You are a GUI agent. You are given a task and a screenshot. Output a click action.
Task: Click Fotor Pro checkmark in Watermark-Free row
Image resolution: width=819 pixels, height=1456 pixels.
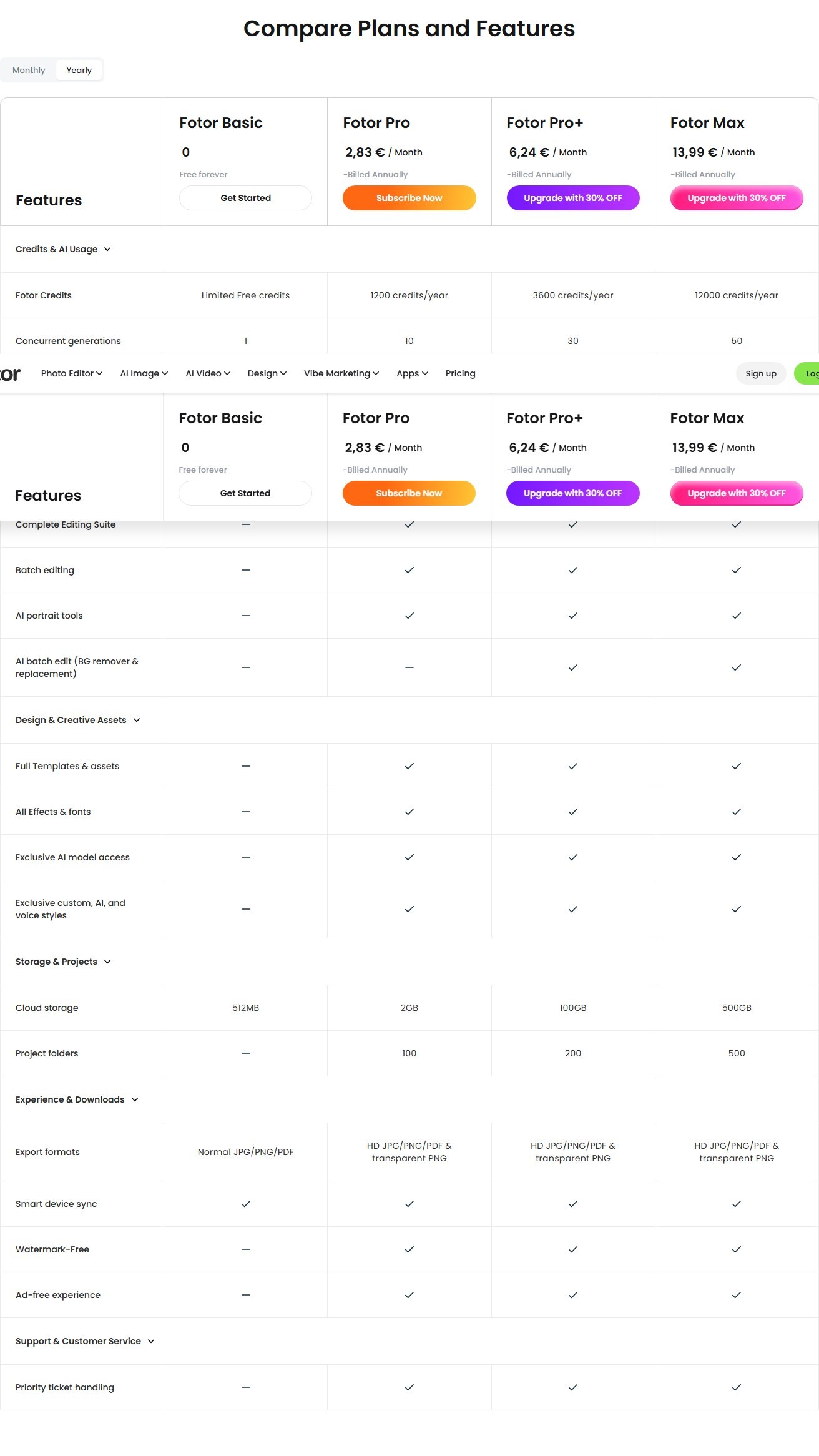409,1249
